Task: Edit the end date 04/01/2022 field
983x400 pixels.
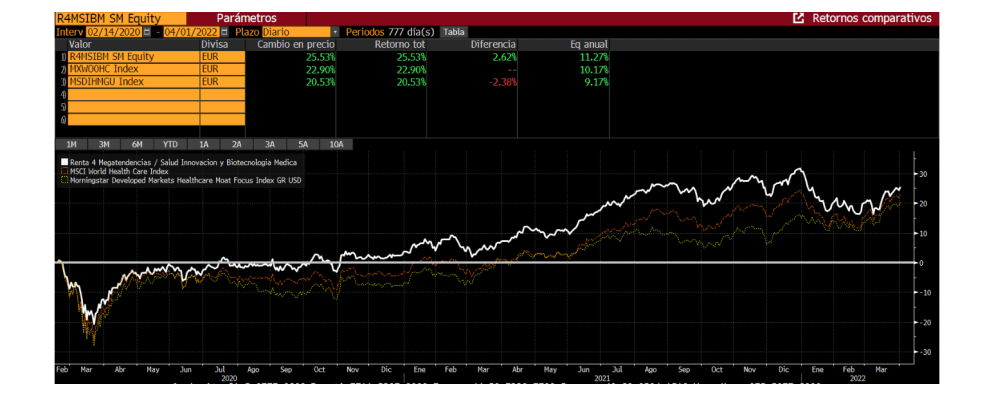Action: pos(190,32)
